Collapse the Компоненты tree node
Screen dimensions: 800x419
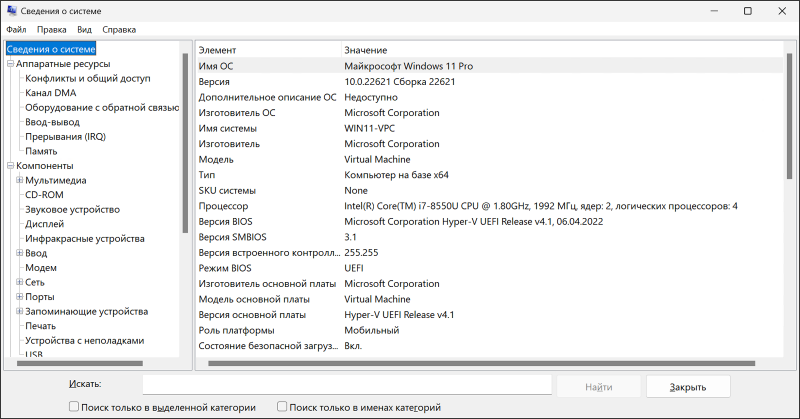pos(9,166)
